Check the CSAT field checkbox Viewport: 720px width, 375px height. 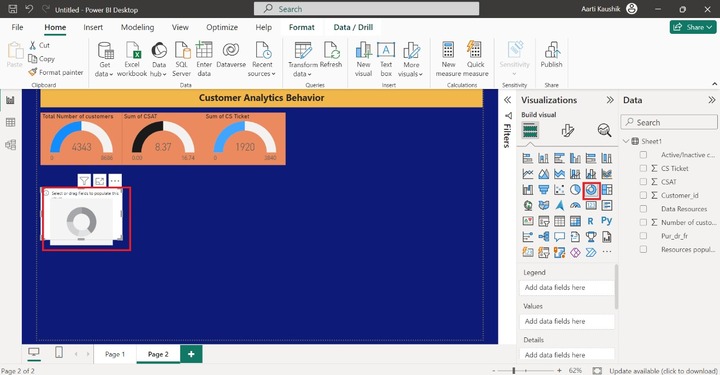coord(643,182)
